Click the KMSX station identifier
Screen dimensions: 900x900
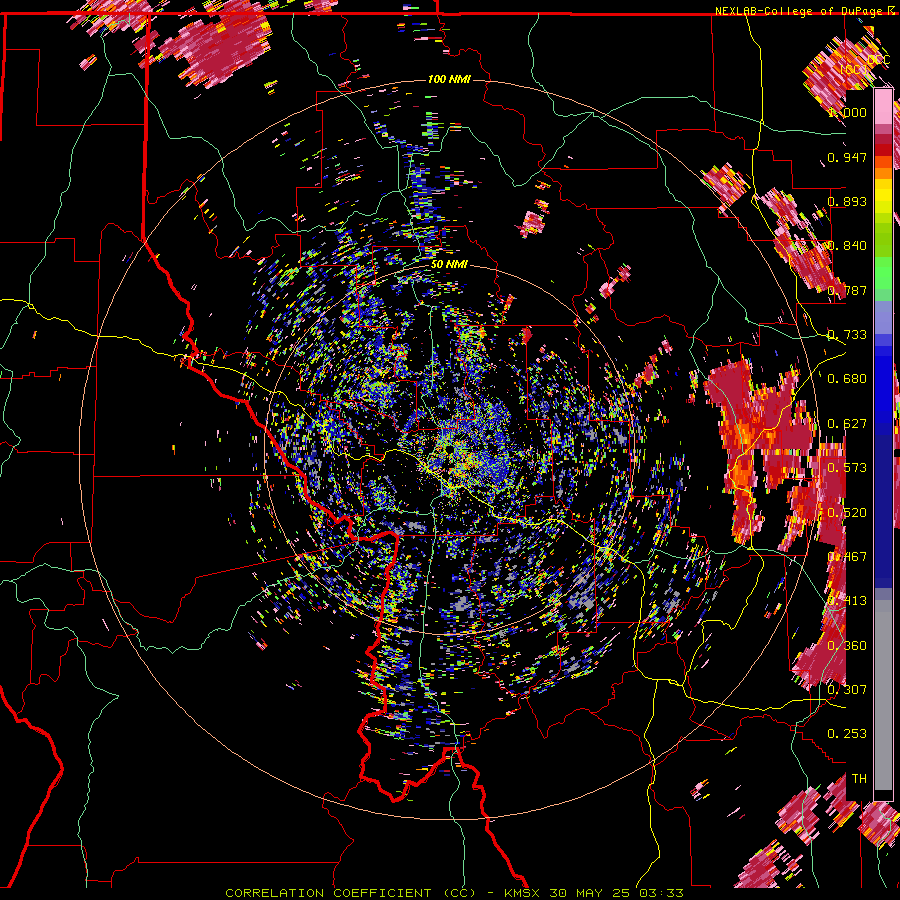coord(522,893)
